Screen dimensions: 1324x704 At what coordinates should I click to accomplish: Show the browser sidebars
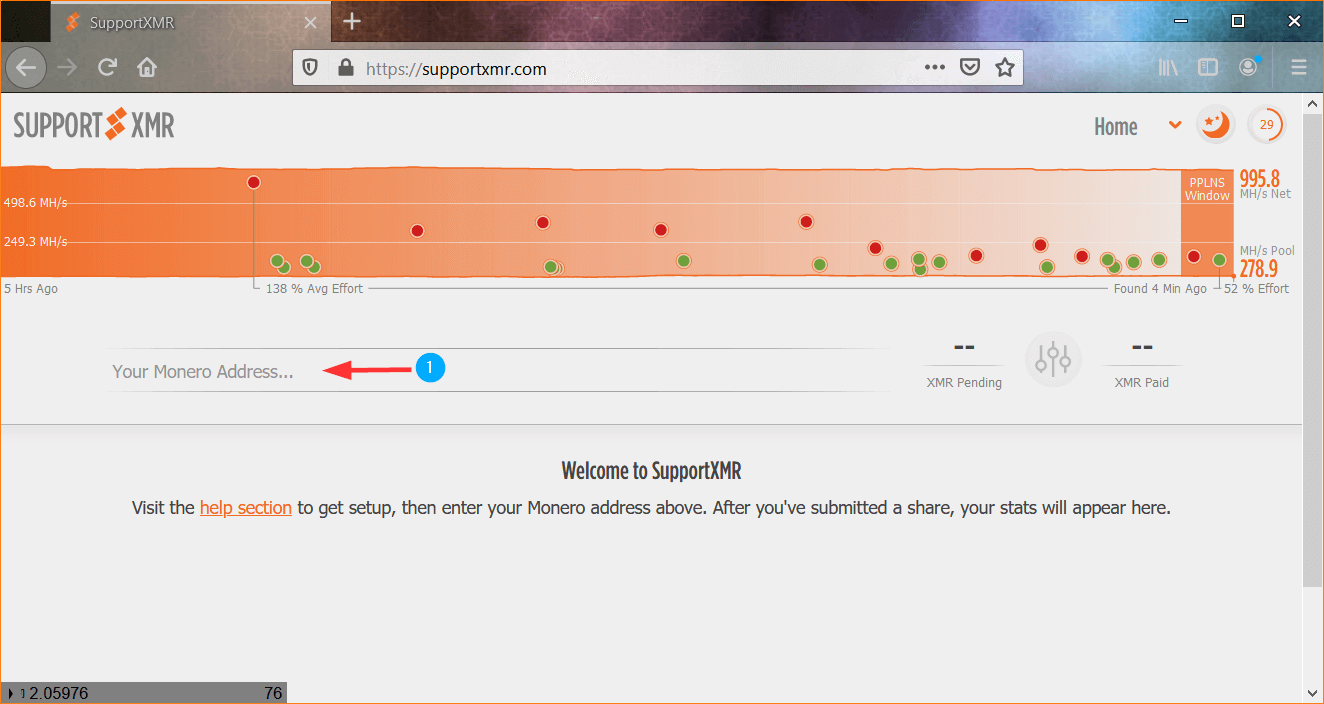(1208, 68)
